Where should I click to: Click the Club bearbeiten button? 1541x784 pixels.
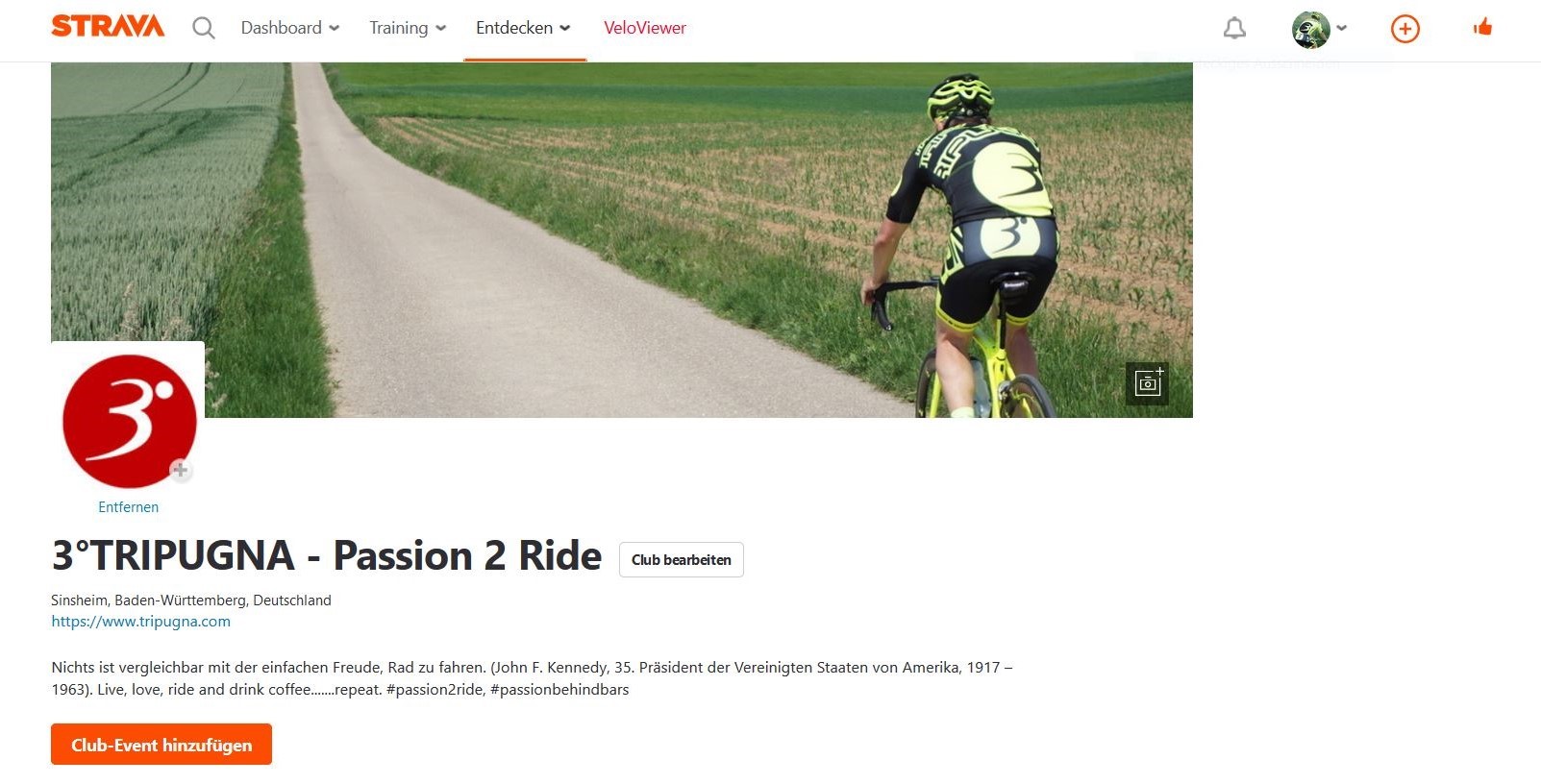[682, 560]
